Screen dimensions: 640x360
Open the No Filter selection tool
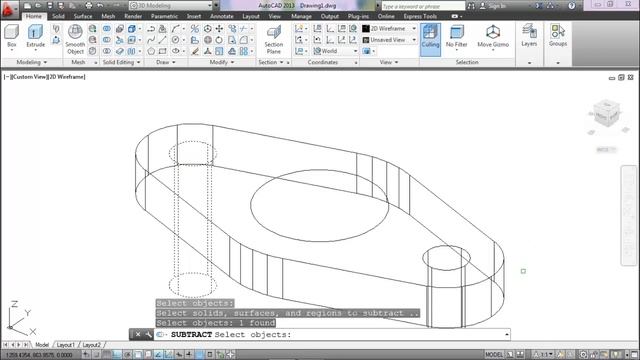[x=456, y=37]
